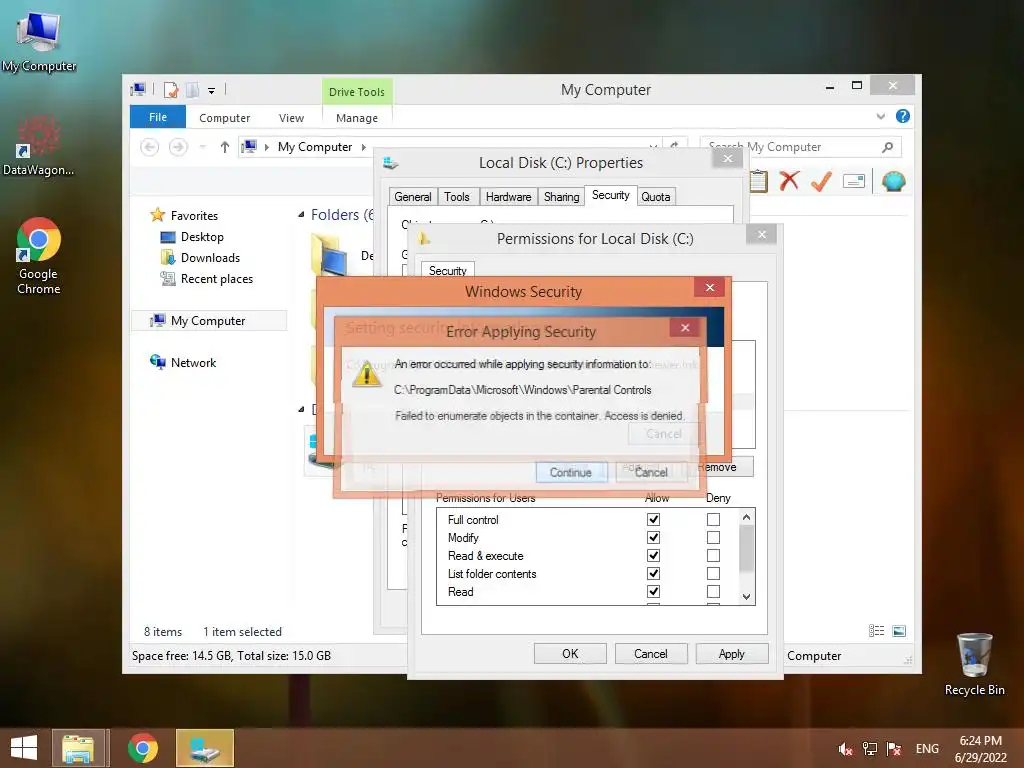
Task: Open the File menu in Explorer
Action: coord(158,117)
